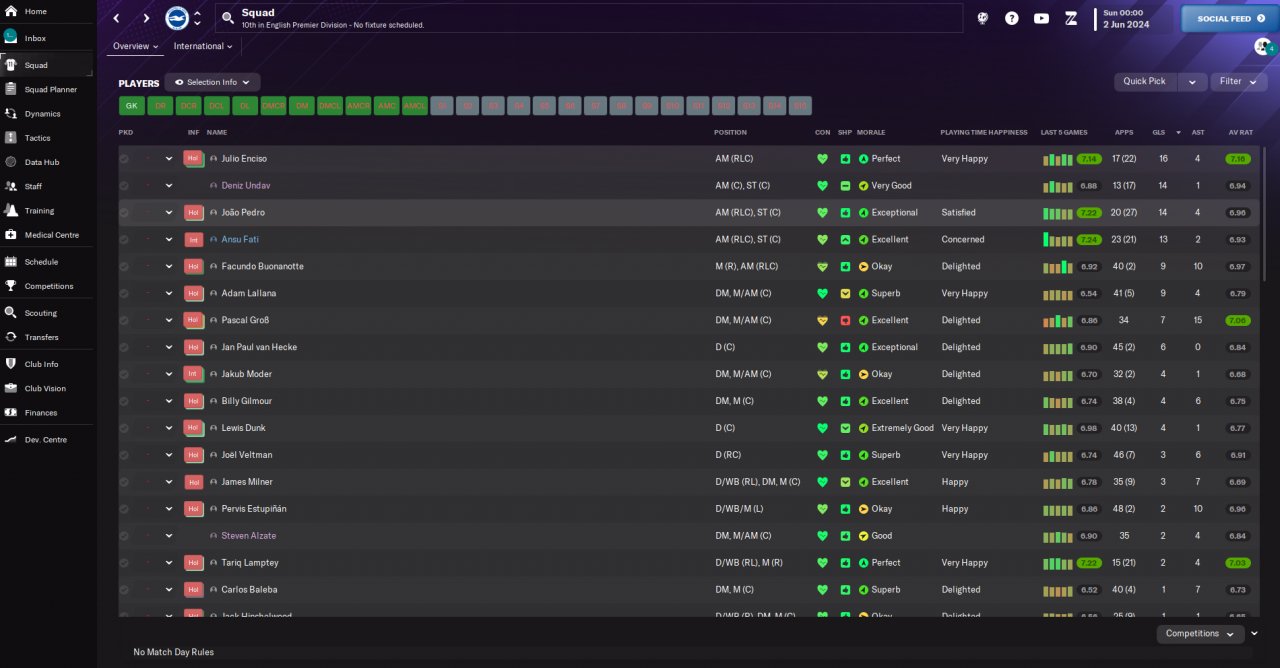Toggle picked checkbox for Adam Lallana
The image size is (1280, 668).
pos(124,294)
